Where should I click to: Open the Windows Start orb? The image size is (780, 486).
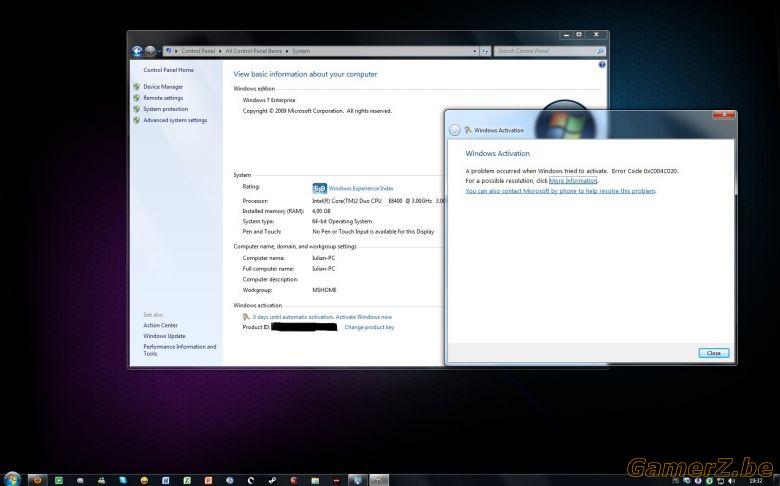click(11, 480)
